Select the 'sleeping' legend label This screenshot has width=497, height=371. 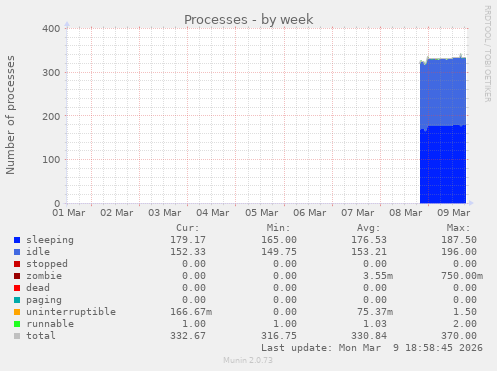tap(50, 240)
